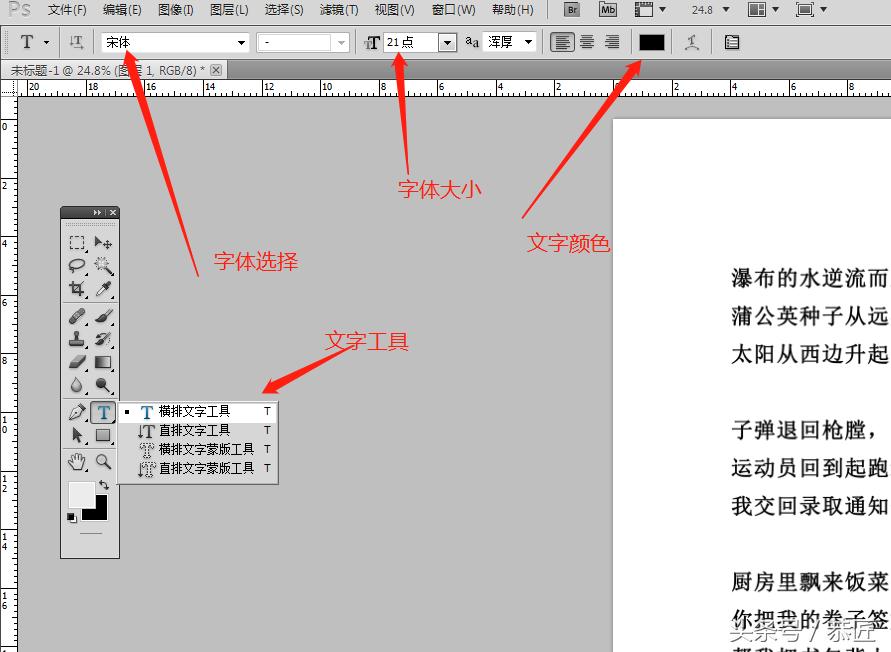Open the 21点 font size dropdown

[x=447, y=42]
